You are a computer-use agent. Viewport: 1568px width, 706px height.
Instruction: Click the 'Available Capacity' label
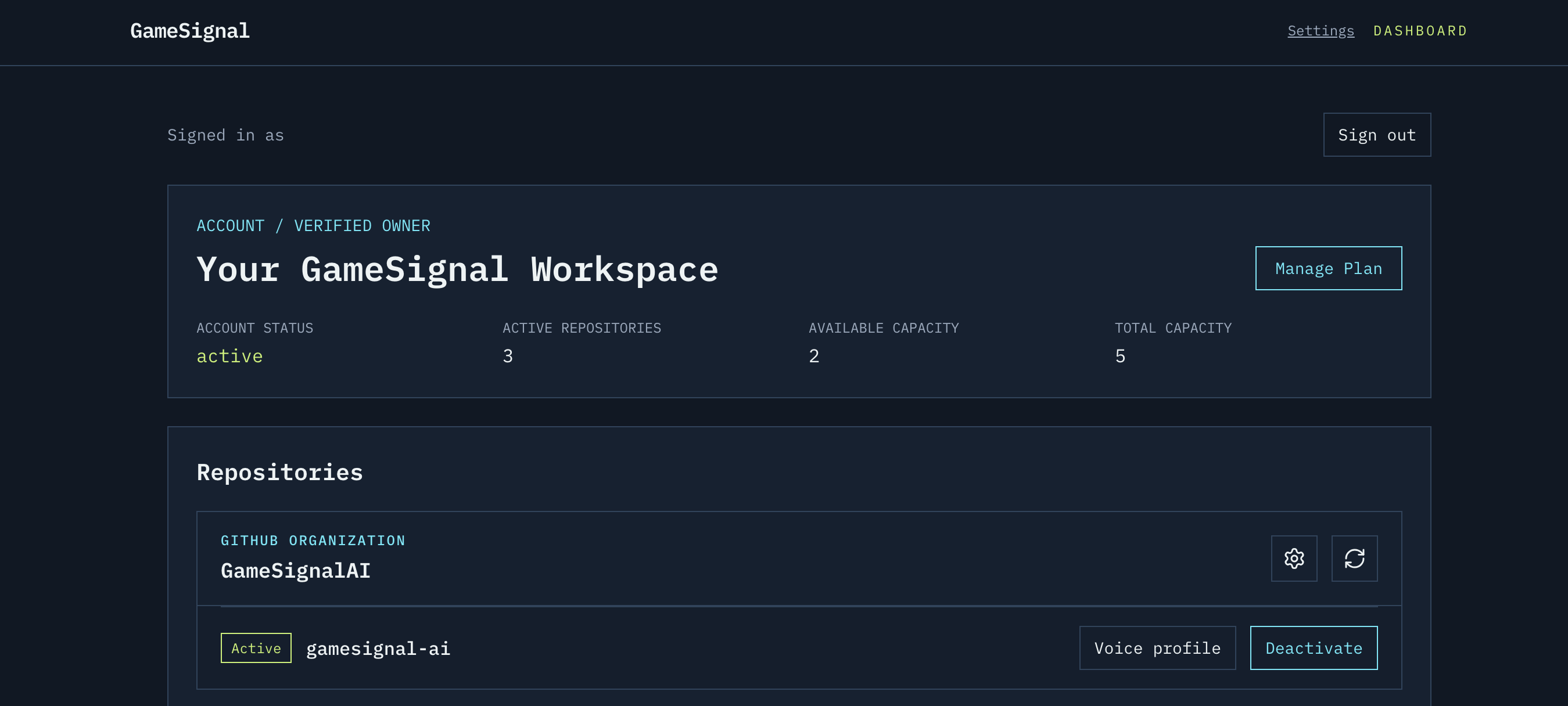pyautogui.click(x=884, y=328)
